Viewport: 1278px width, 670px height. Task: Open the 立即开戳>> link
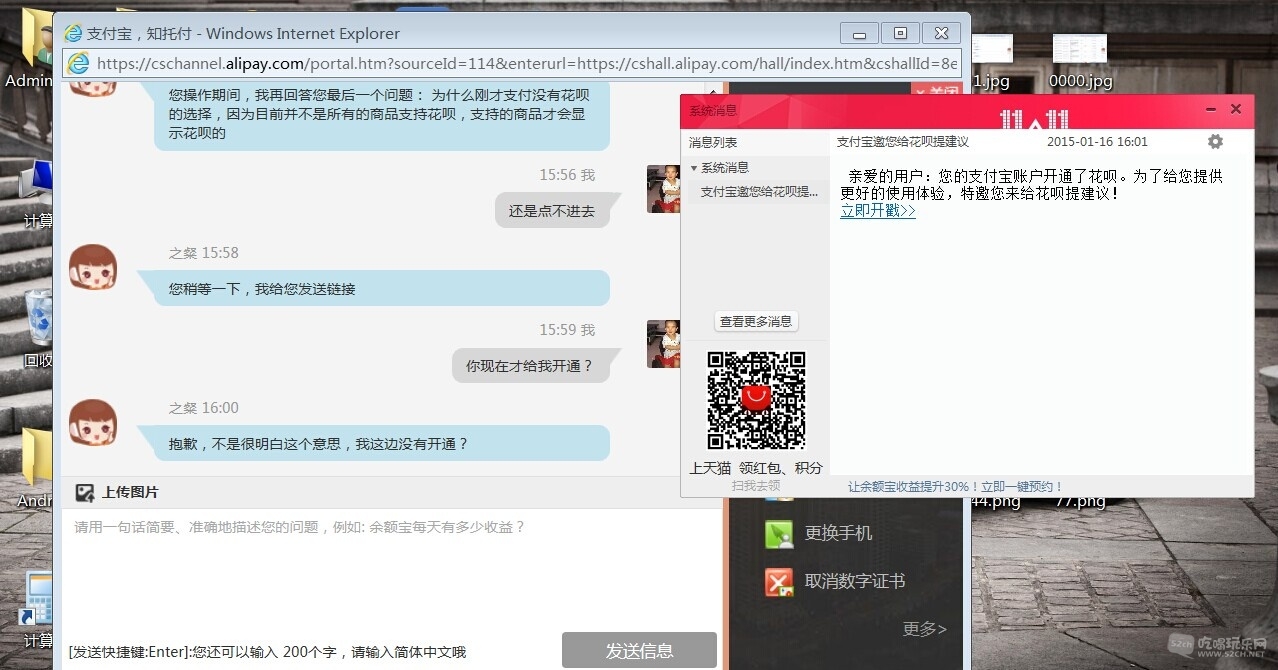(877, 211)
